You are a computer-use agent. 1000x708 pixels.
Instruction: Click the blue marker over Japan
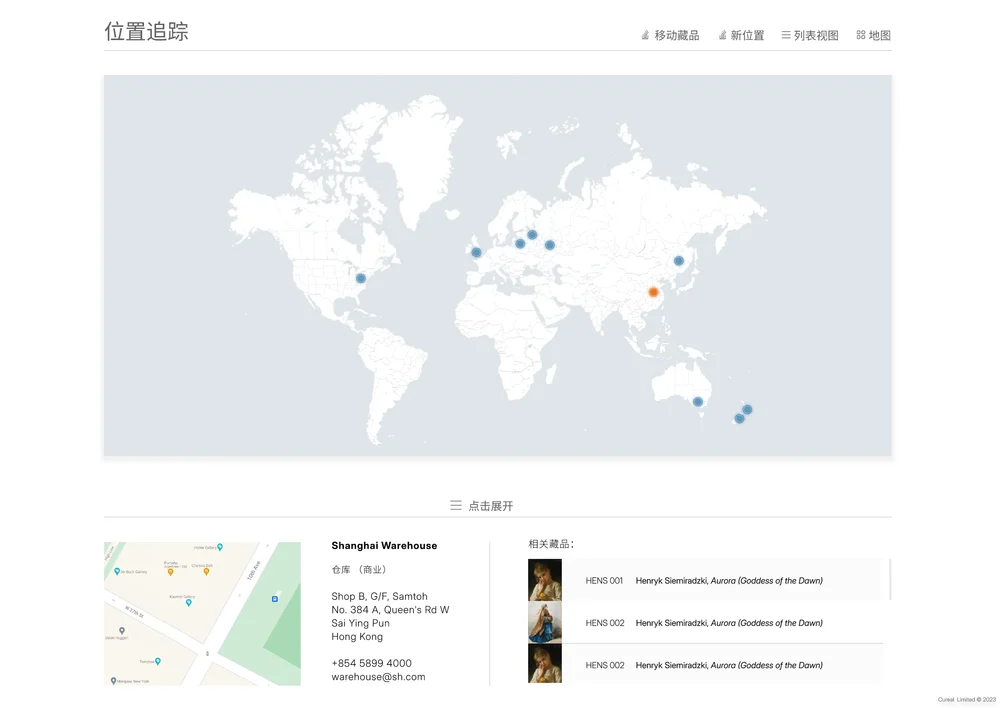point(678,260)
